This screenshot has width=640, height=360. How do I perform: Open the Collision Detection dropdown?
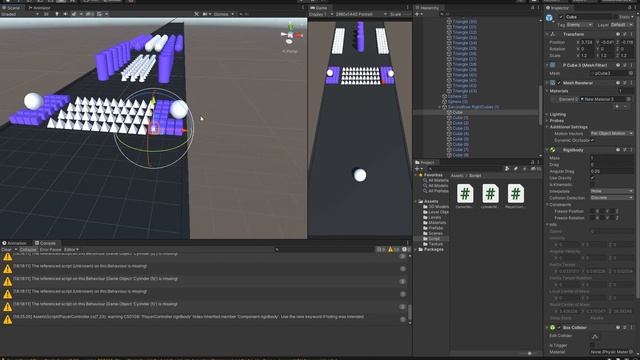(612, 198)
